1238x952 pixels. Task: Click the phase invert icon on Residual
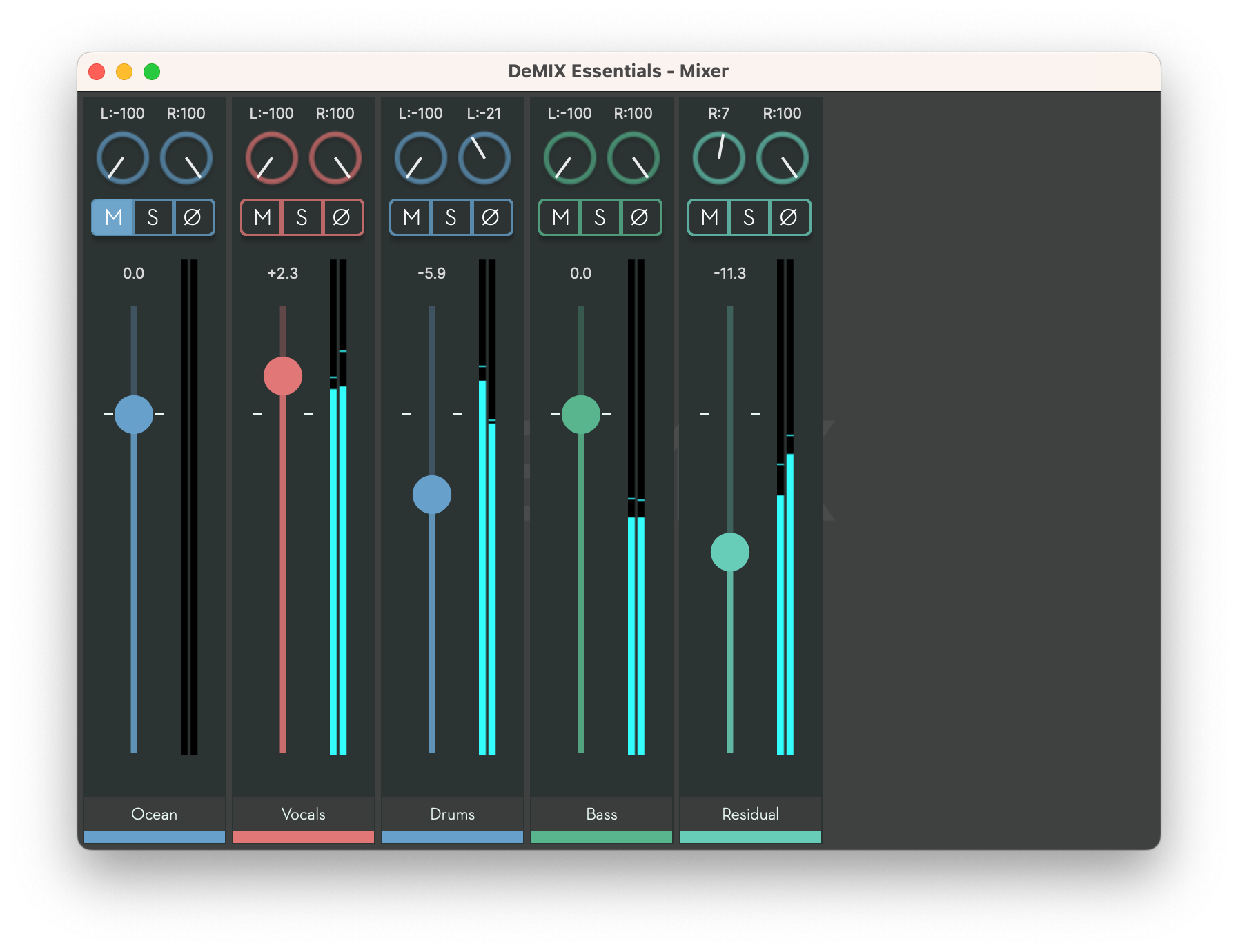[789, 217]
